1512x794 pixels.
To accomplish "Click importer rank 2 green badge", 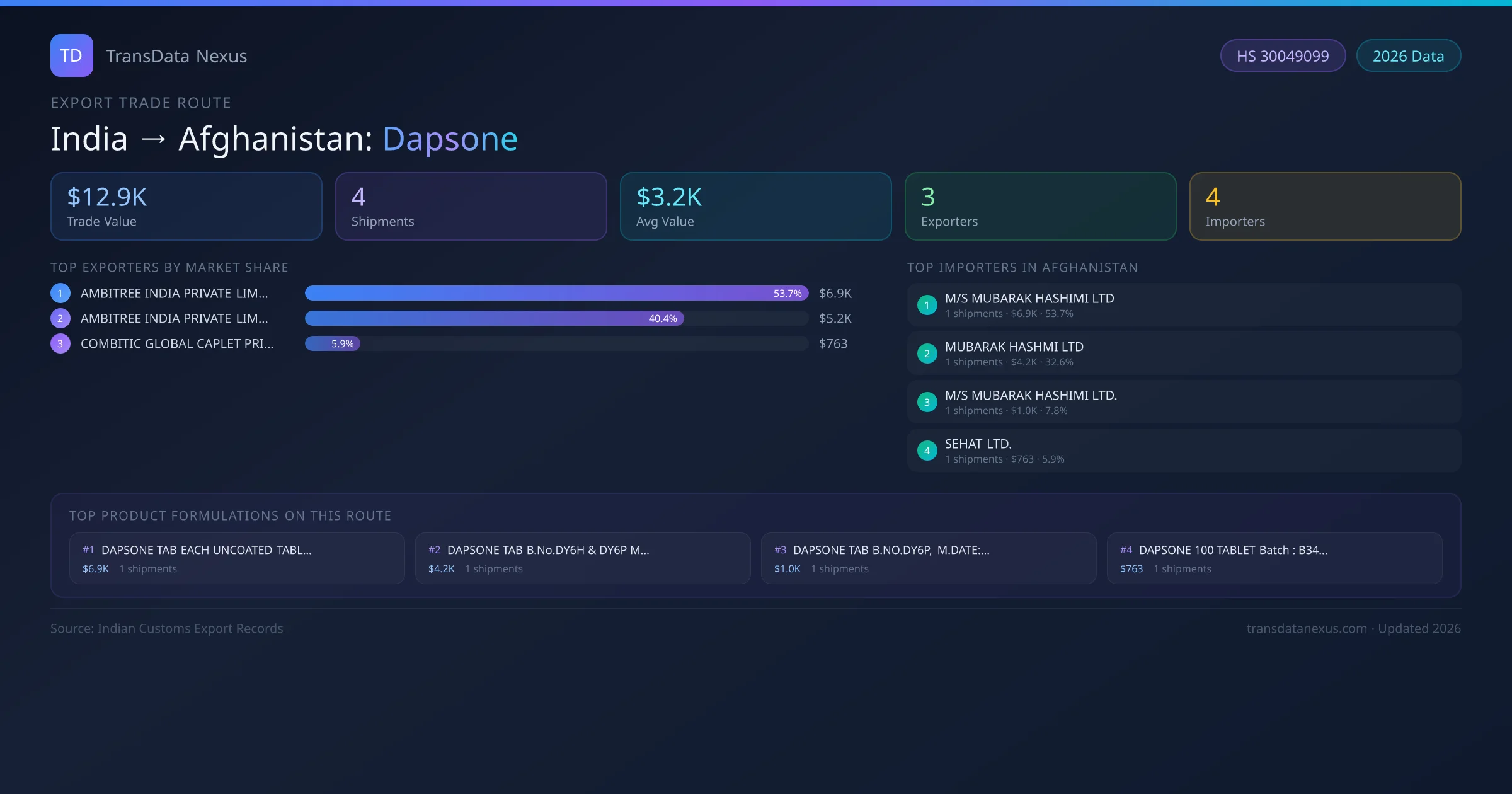I will tap(927, 354).
